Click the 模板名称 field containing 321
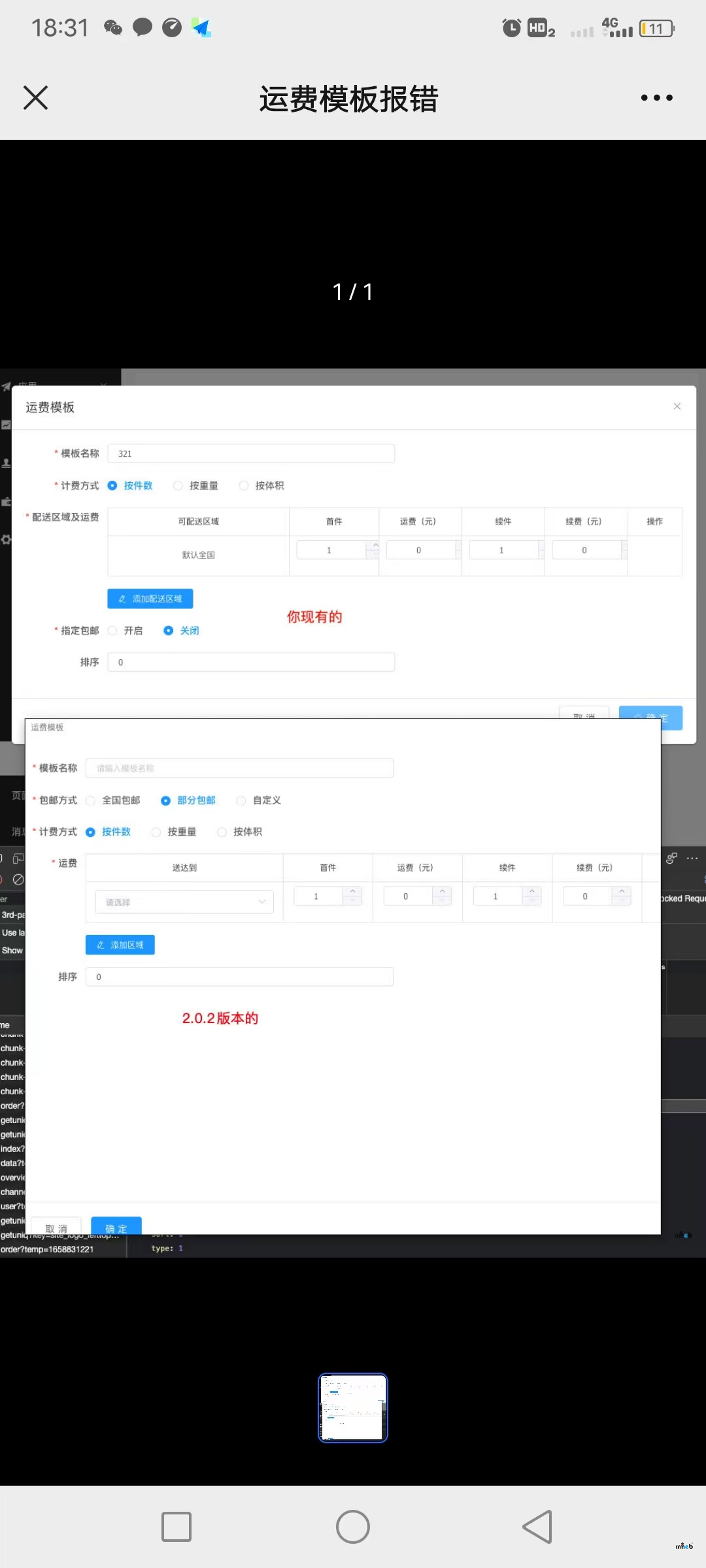 [x=251, y=453]
